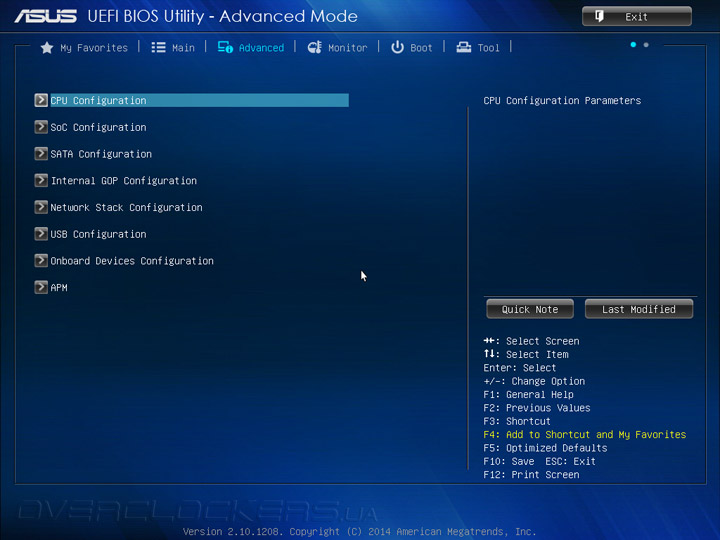Click the F1: General Help hint

coord(528,394)
